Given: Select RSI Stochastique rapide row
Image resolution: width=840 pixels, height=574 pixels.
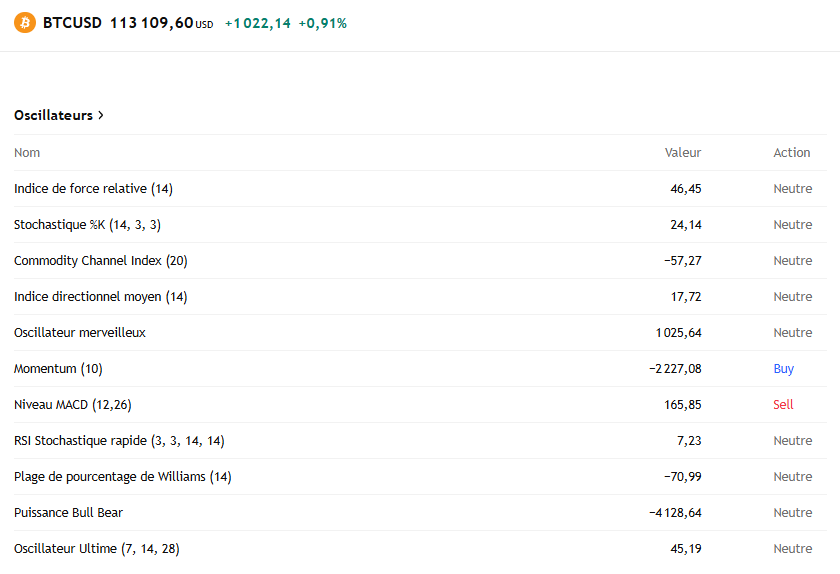Looking at the screenshot, I should 119,441.
